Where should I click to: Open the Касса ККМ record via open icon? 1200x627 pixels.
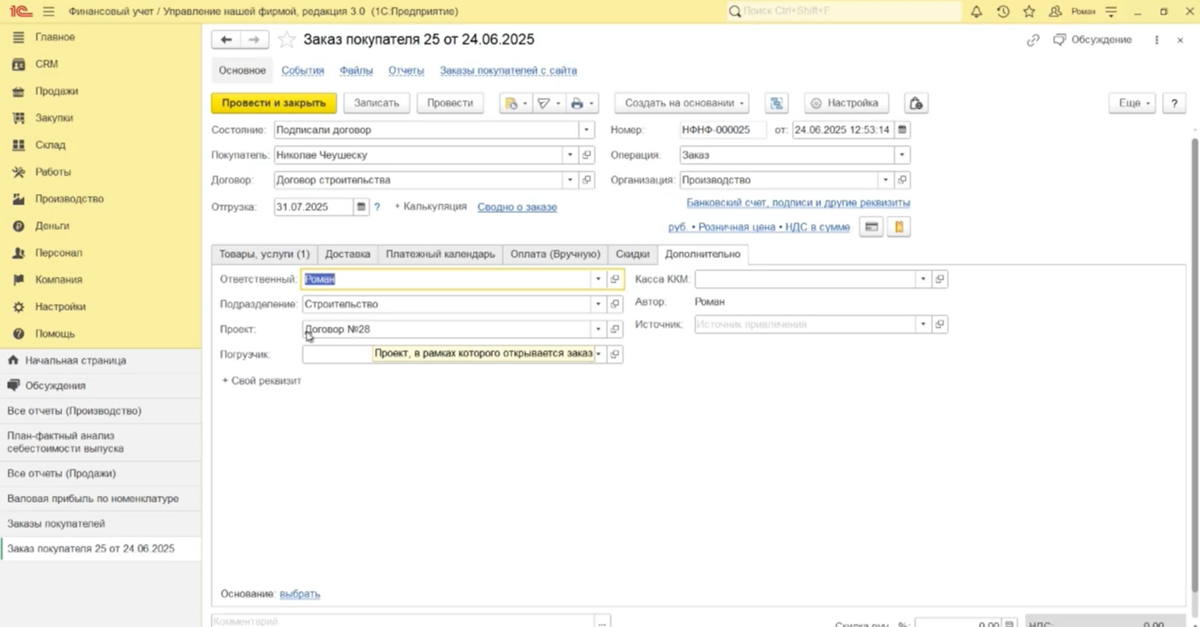click(940, 280)
